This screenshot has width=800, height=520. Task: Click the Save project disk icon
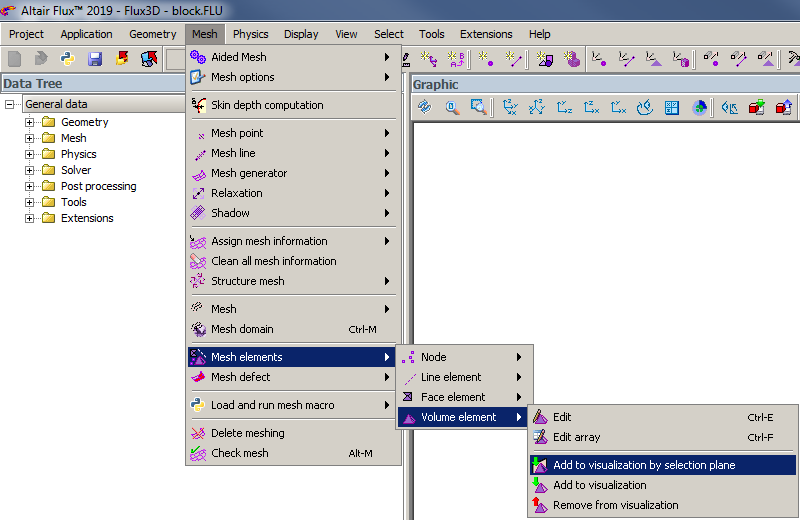95,59
